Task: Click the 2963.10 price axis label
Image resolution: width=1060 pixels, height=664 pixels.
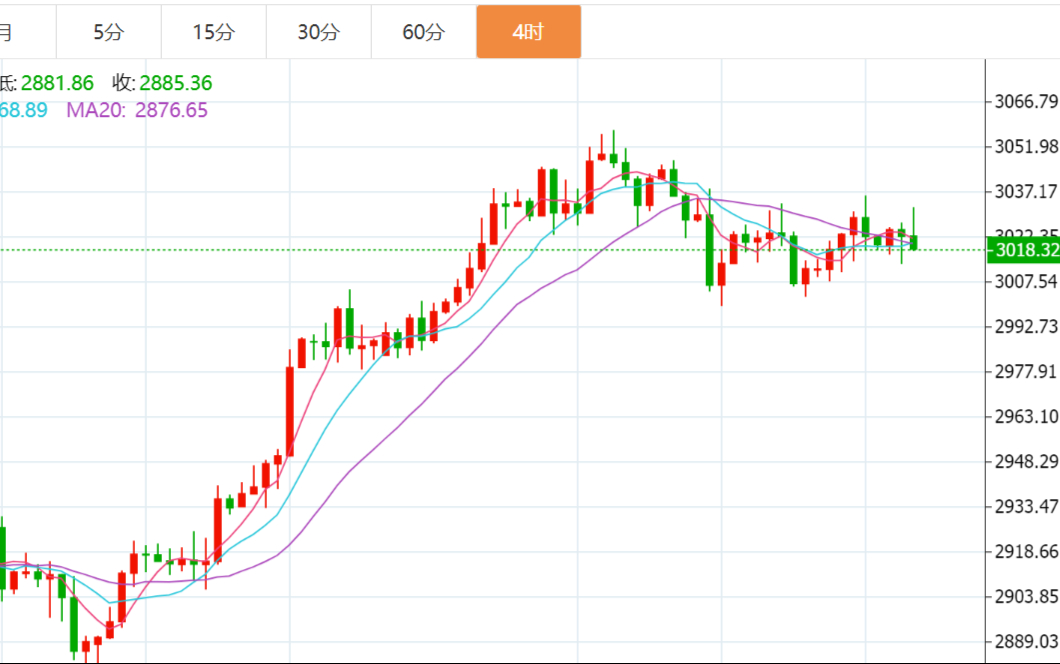Action: click(1026, 417)
